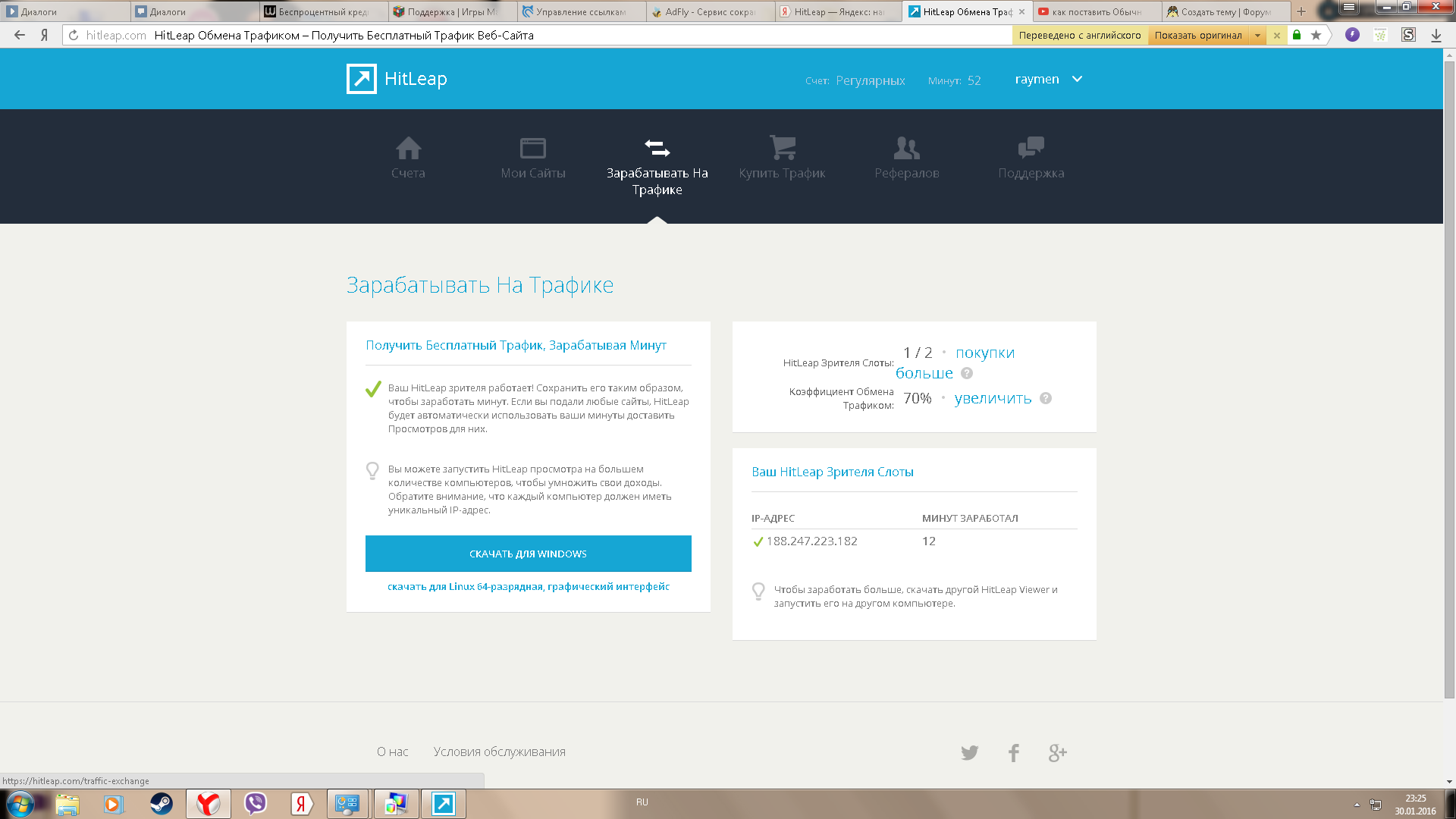Click the 1 / 2 viewer slots value

[918, 353]
